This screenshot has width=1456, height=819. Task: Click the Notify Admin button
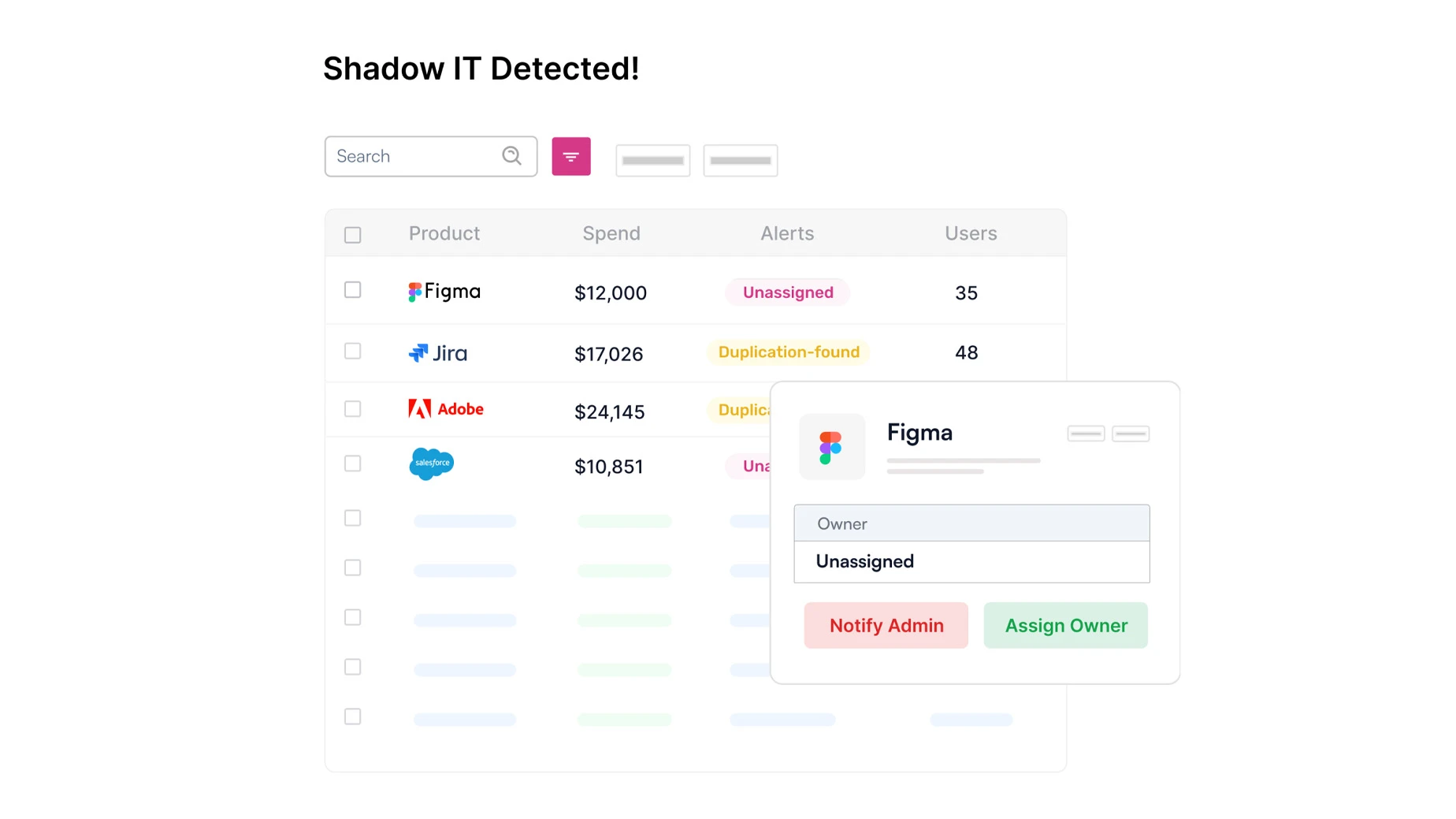886,625
